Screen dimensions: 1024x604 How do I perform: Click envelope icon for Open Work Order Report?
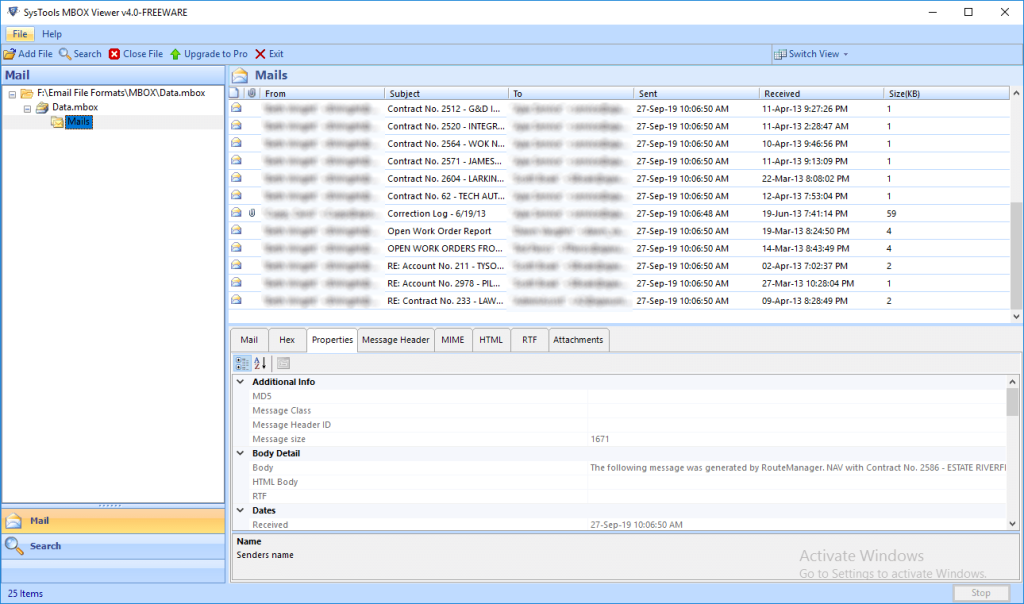(x=236, y=230)
